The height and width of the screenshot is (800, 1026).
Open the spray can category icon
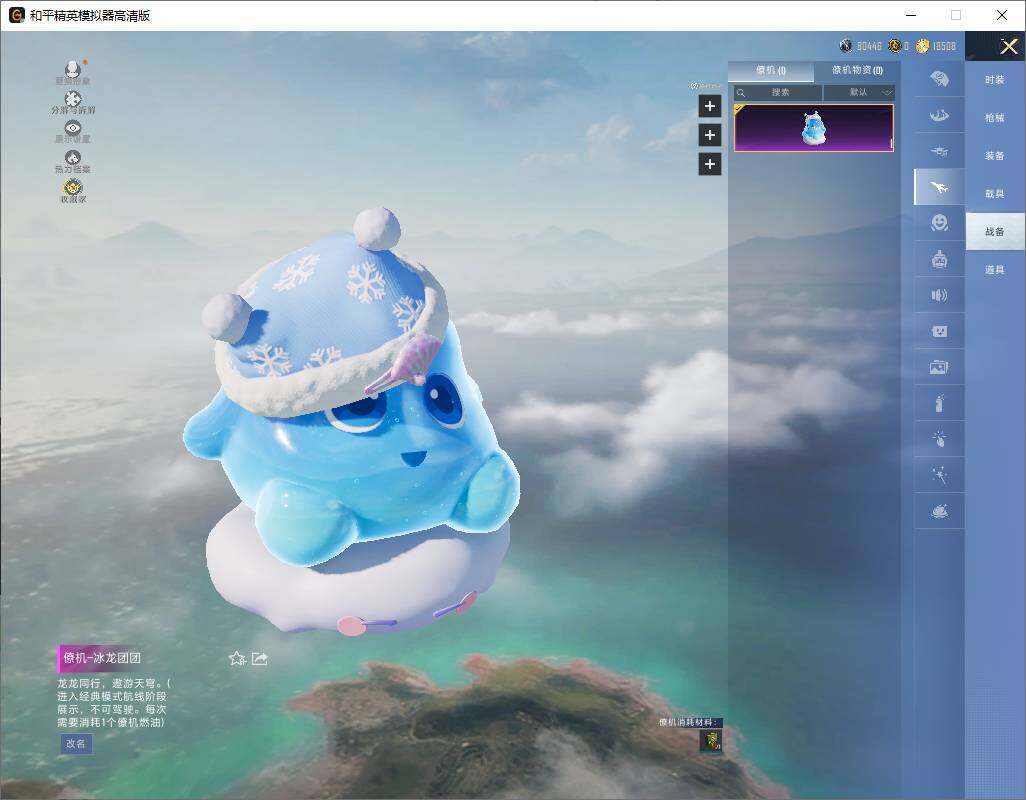point(939,404)
